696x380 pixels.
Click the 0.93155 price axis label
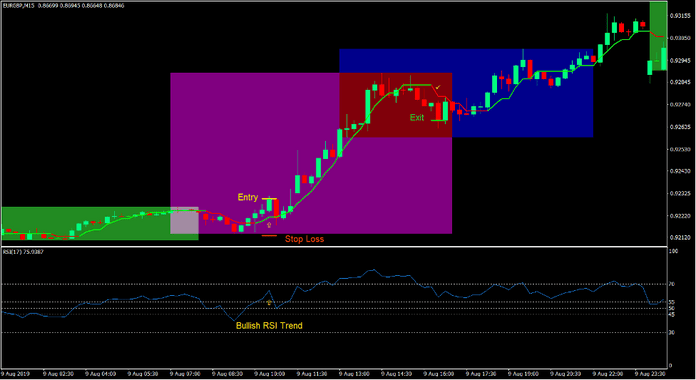pos(679,16)
